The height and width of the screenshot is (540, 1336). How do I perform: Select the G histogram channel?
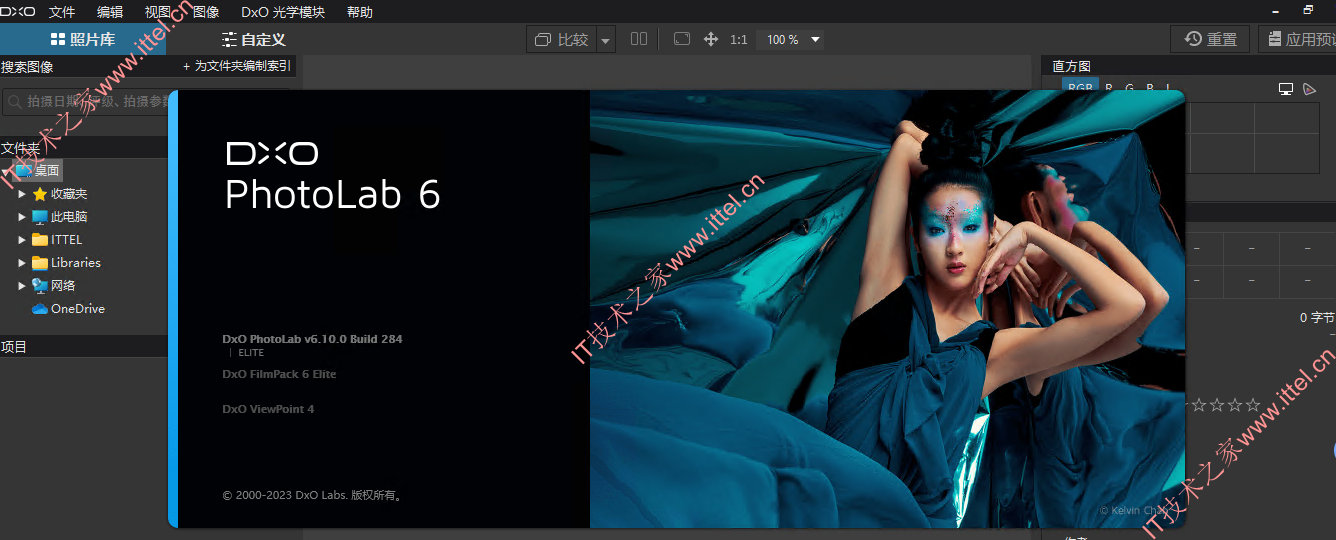pyautogui.click(x=1129, y=88)
